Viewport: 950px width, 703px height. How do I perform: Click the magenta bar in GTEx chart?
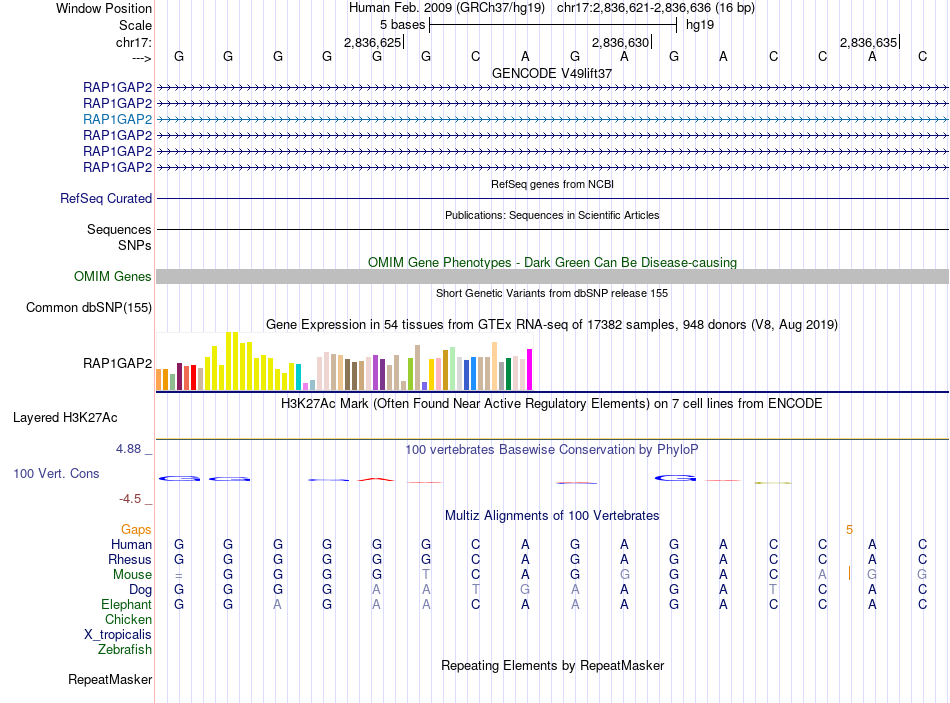530,370
